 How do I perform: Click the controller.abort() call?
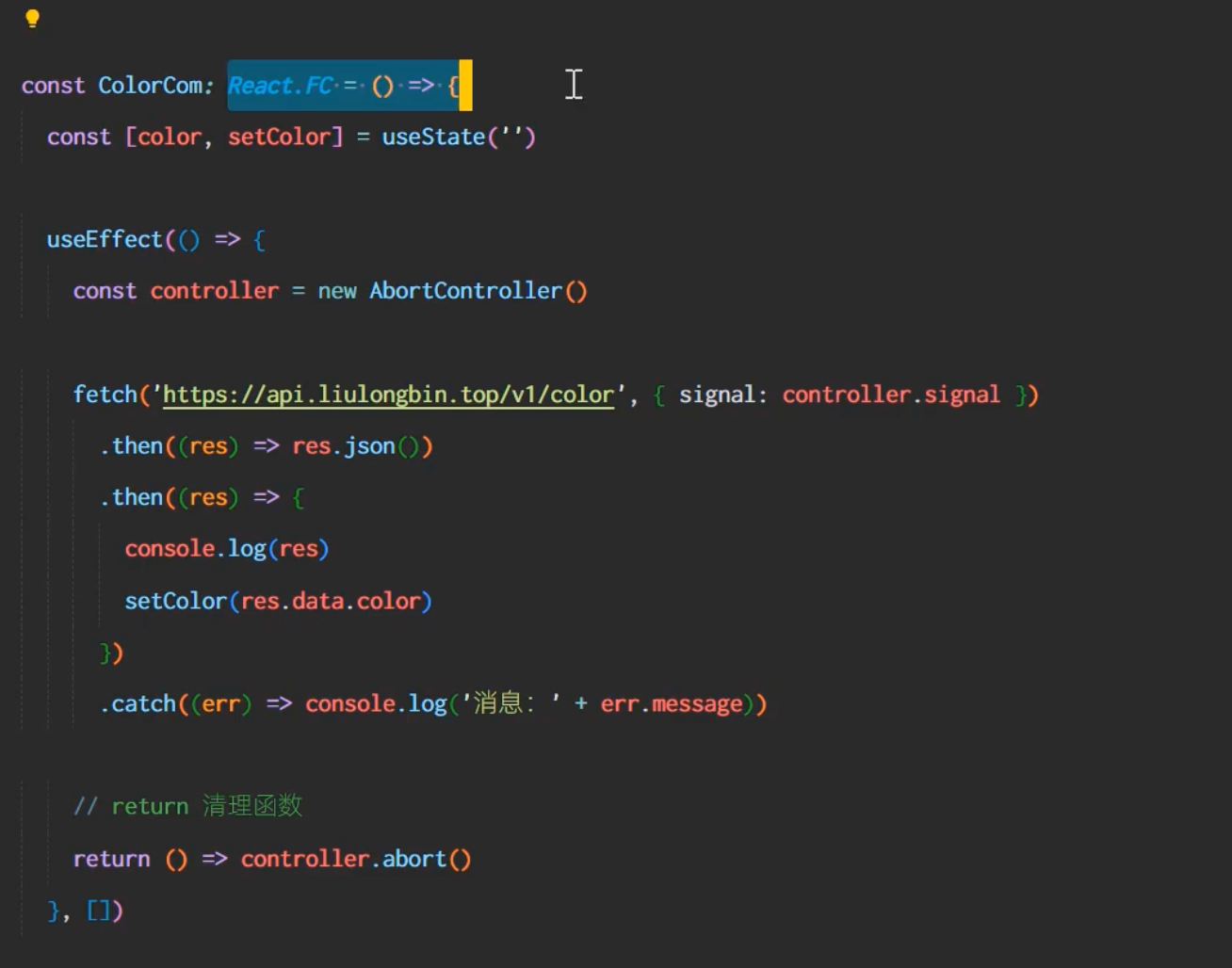(355, 859)
